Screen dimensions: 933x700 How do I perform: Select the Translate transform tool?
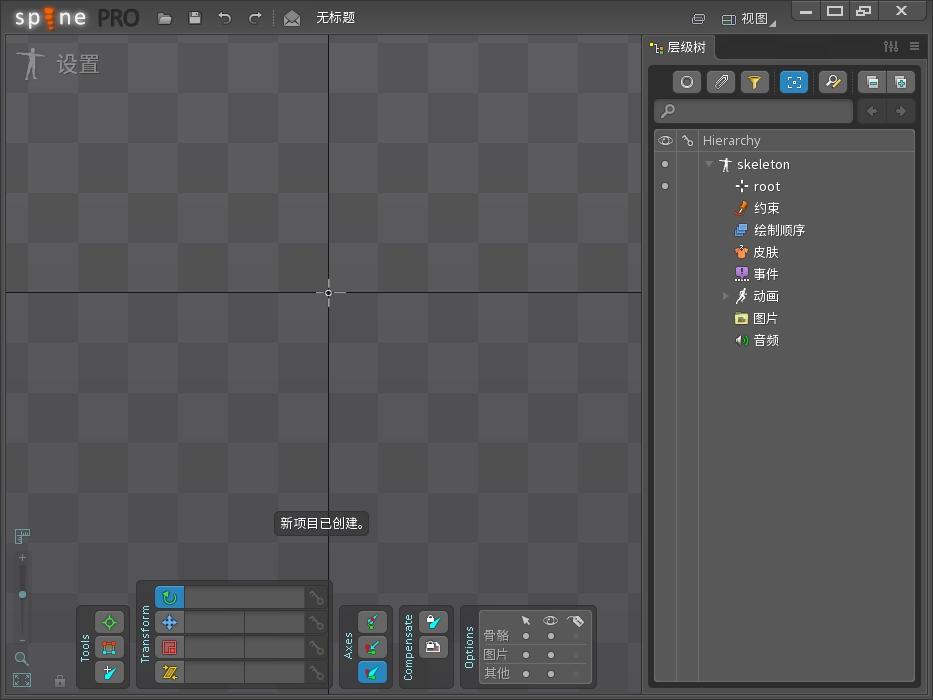coord(169,622)
